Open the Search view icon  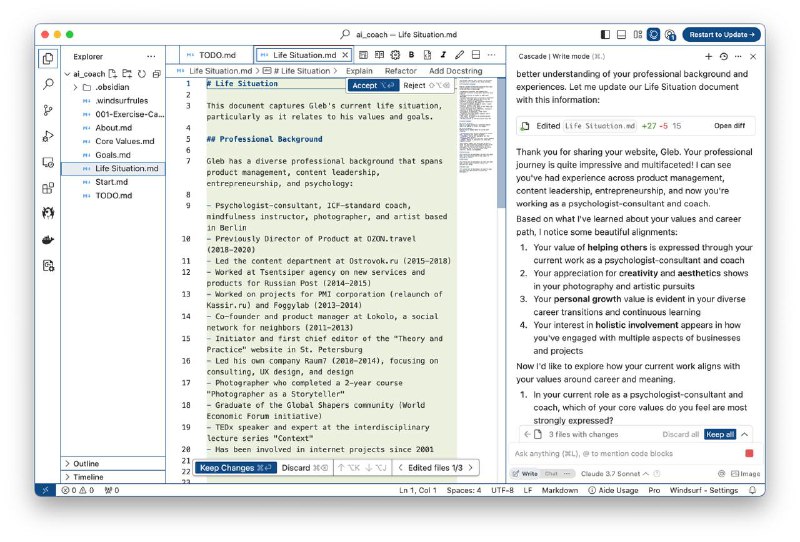[48, 84]
